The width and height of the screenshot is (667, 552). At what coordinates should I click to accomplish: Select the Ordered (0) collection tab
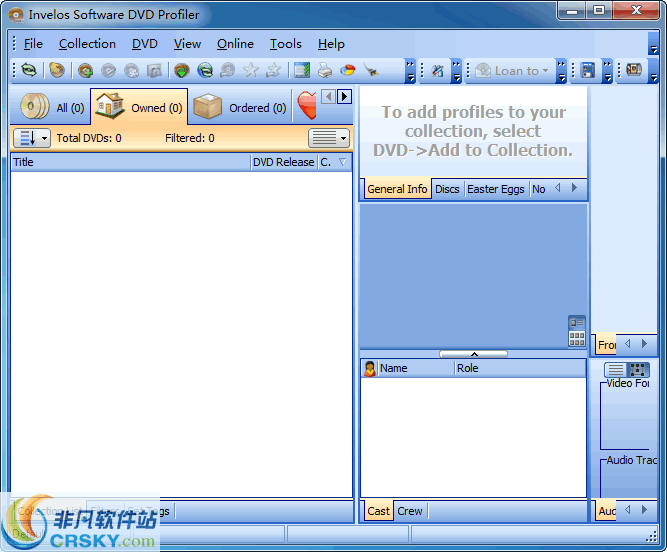pos(240,107)
